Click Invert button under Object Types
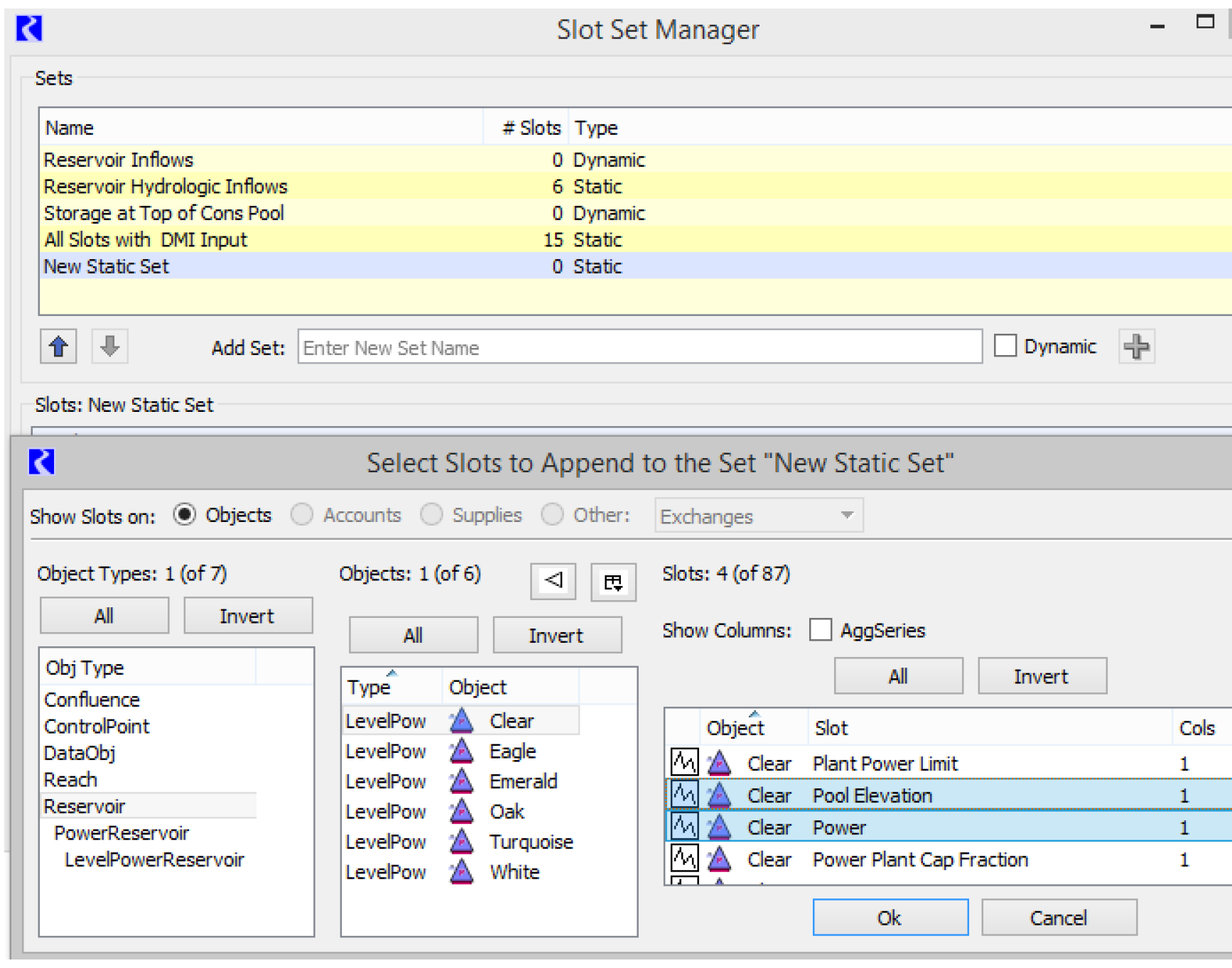The image size is (1232, 968). [247, 616]
